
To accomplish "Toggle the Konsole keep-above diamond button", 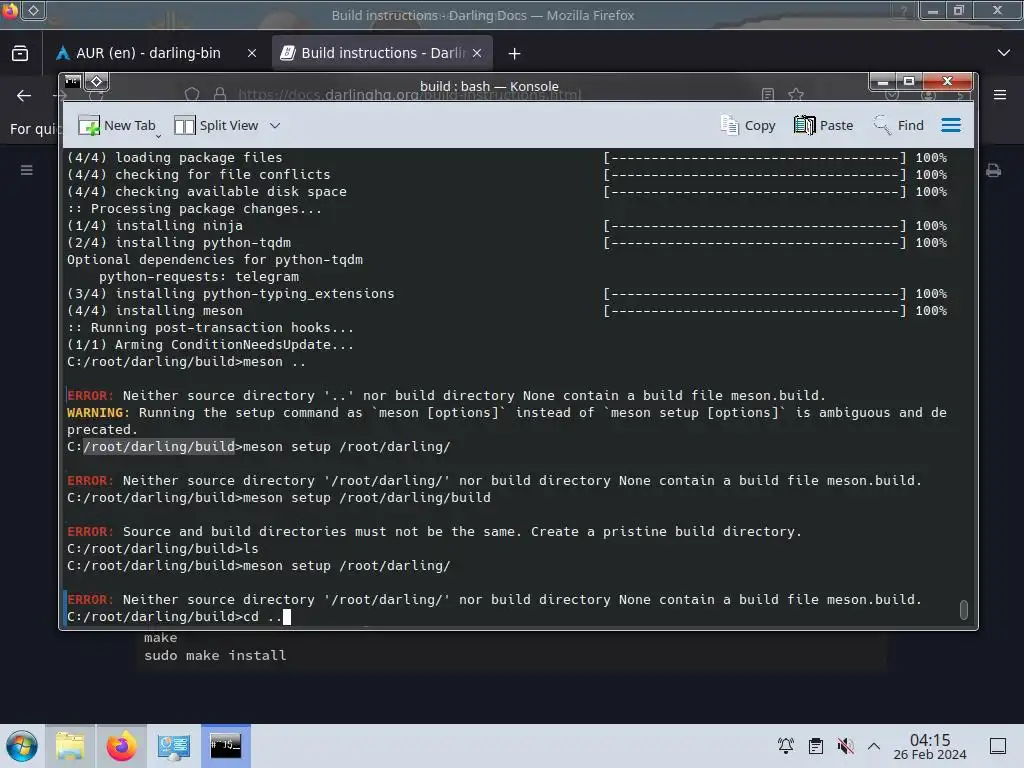I will pyautogui.click(x=97, y=82).
